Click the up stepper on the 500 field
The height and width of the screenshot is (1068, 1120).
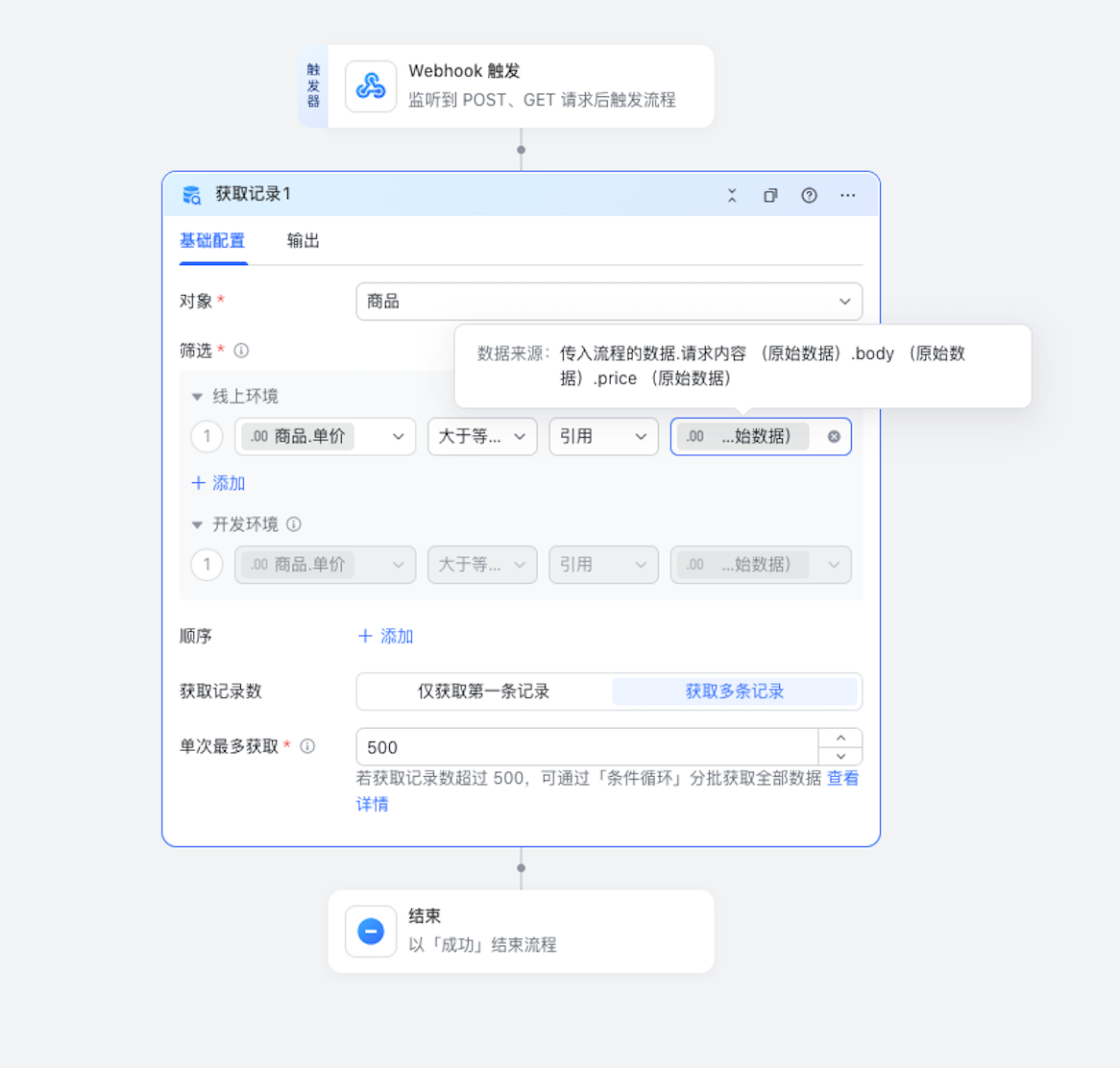[840, 738]
